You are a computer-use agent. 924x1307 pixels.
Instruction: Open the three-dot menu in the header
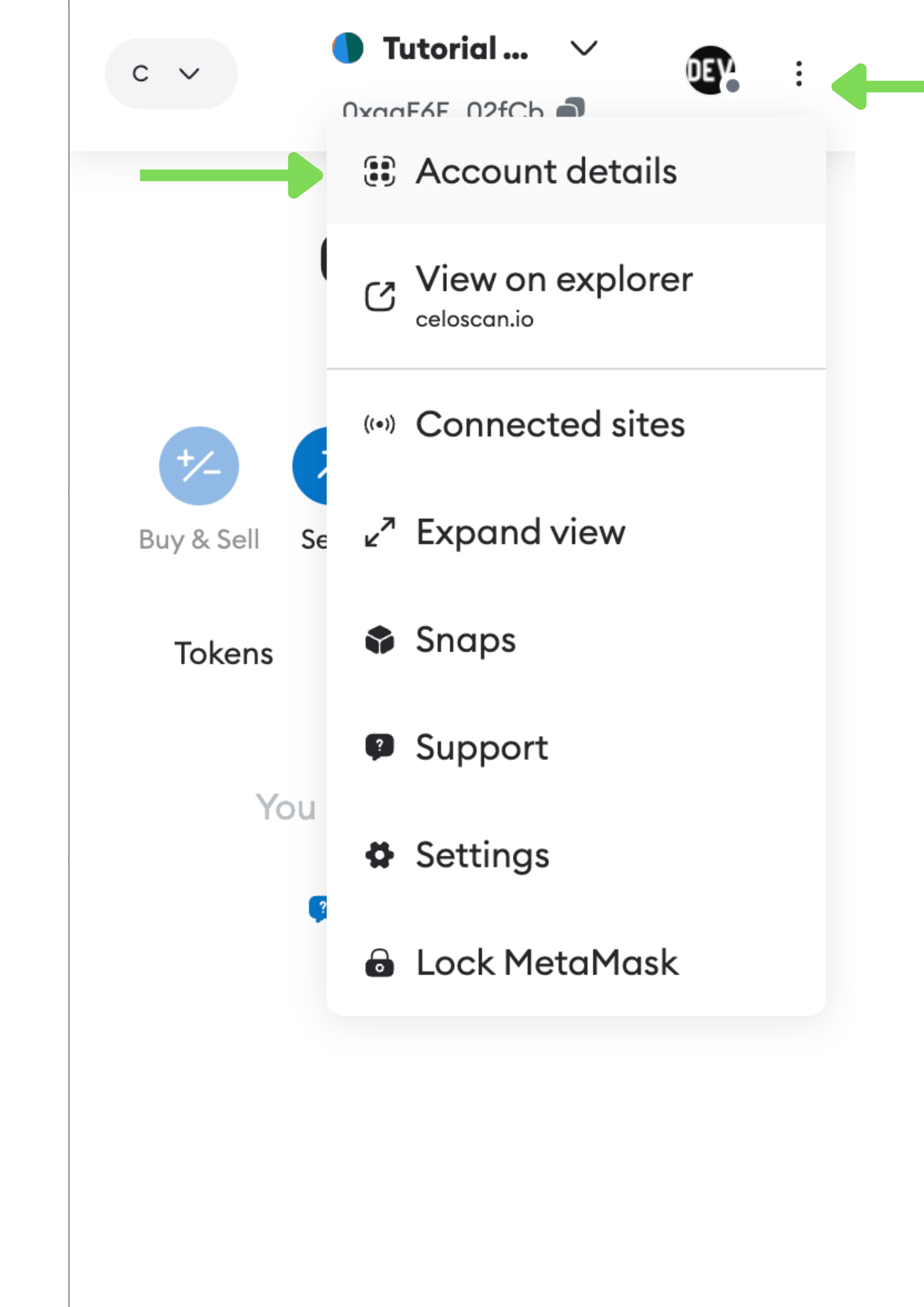coord(798,73)
